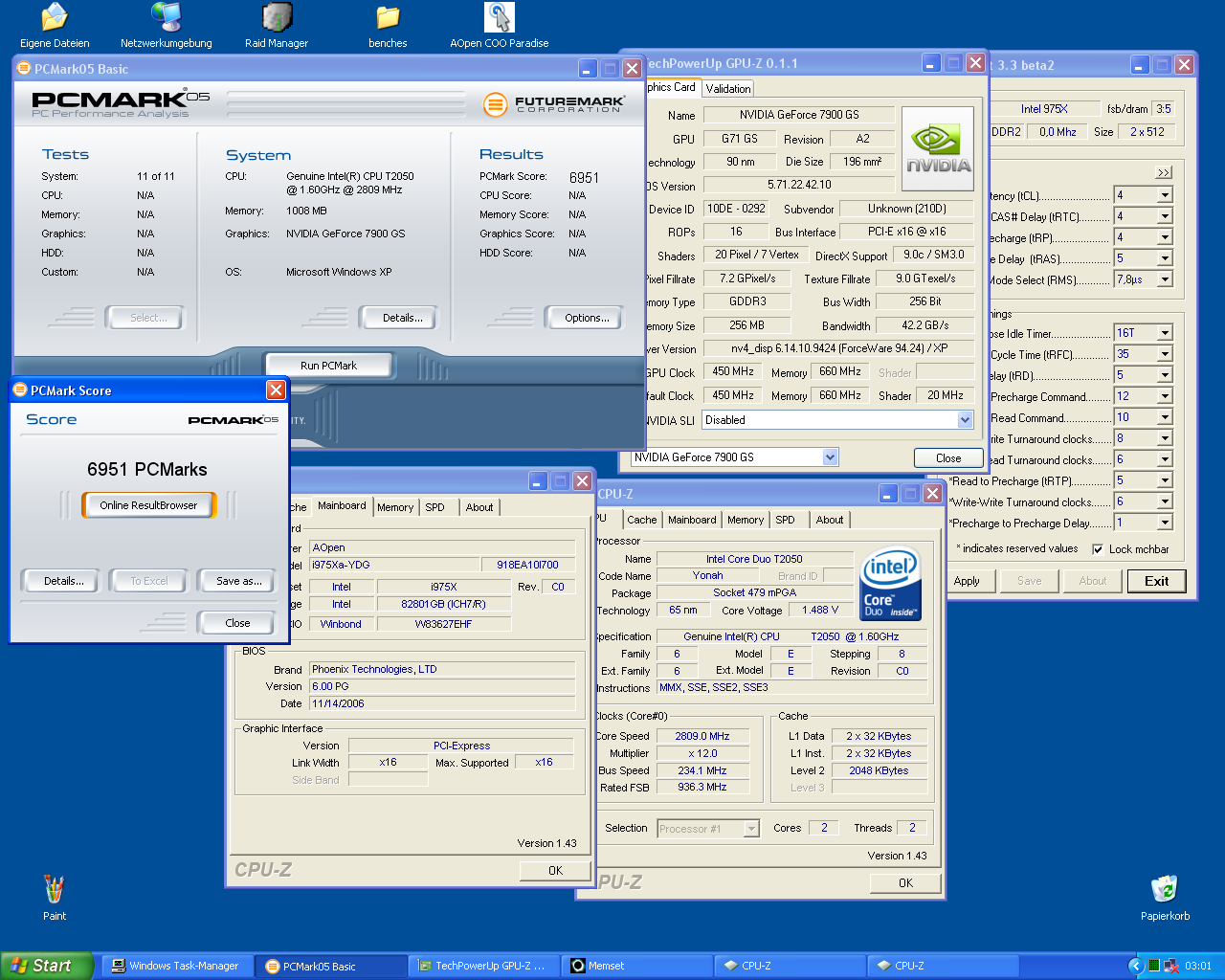The width and height of the screenshot is (1225, 980).
Task: Click the Core Voltage 1.488 V value
Action: [x=821, y=611]
